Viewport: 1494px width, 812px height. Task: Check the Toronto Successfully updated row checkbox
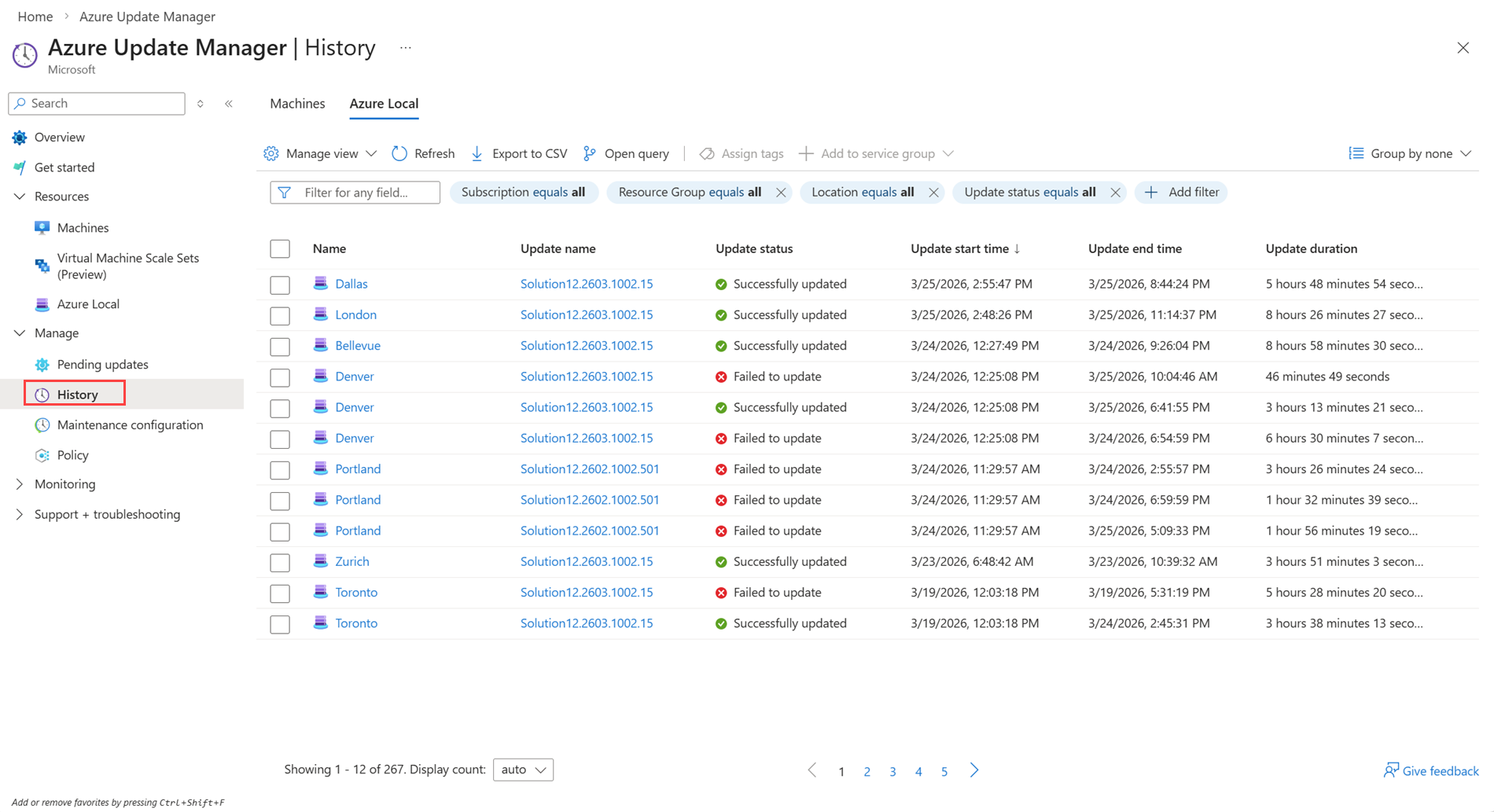coord(280,624)
